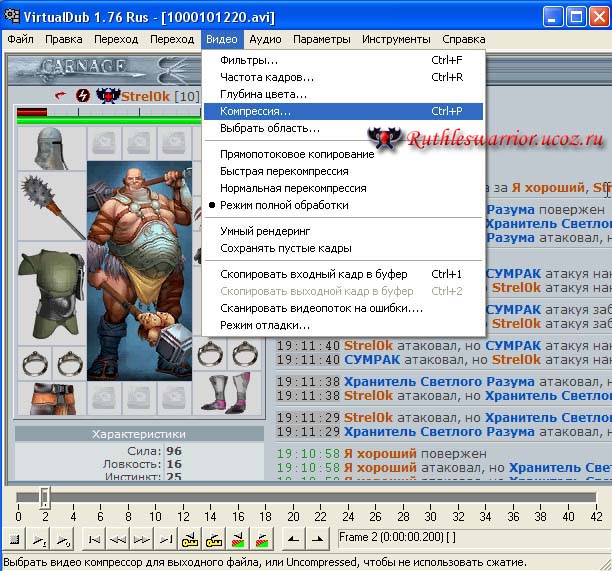Choose Сканировать видеопоток на ошибки

click(343, 308)
